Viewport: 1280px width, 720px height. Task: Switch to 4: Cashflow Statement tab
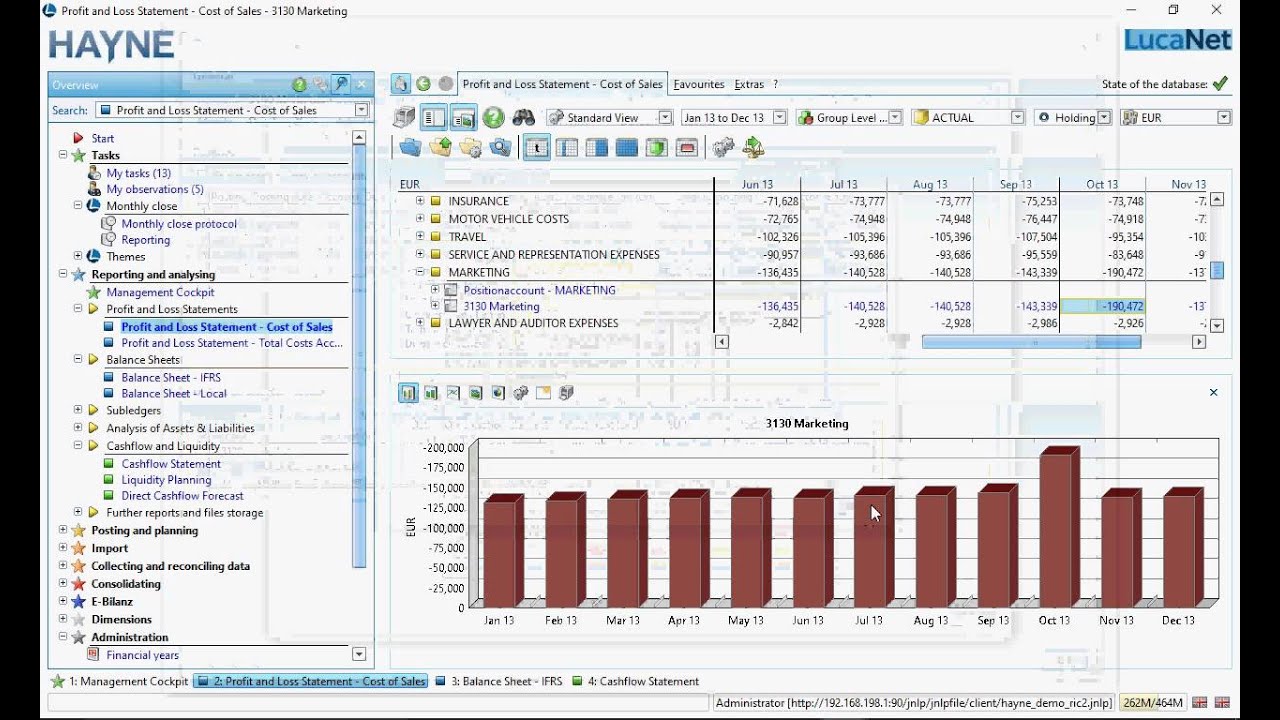click(635, 681)
